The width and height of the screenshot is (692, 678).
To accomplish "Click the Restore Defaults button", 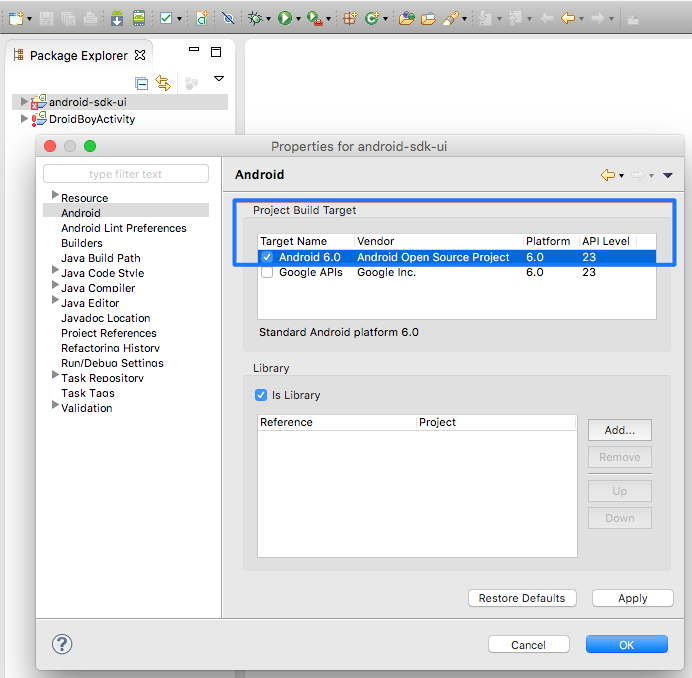I will (x=522, y=598).
